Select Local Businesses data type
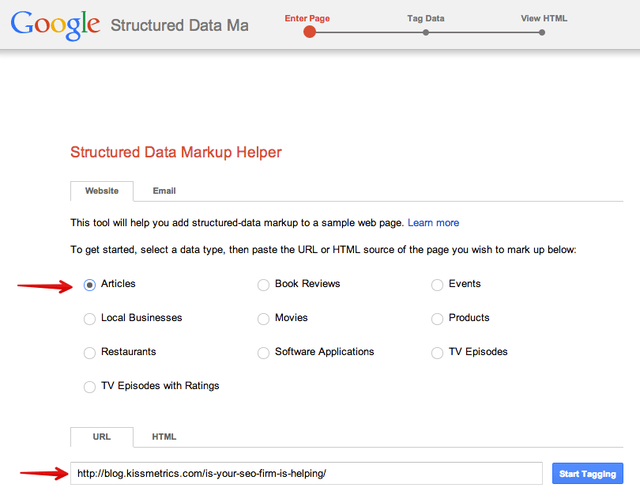640x503 pixels. pyautogui.click(x=90, y=319)
